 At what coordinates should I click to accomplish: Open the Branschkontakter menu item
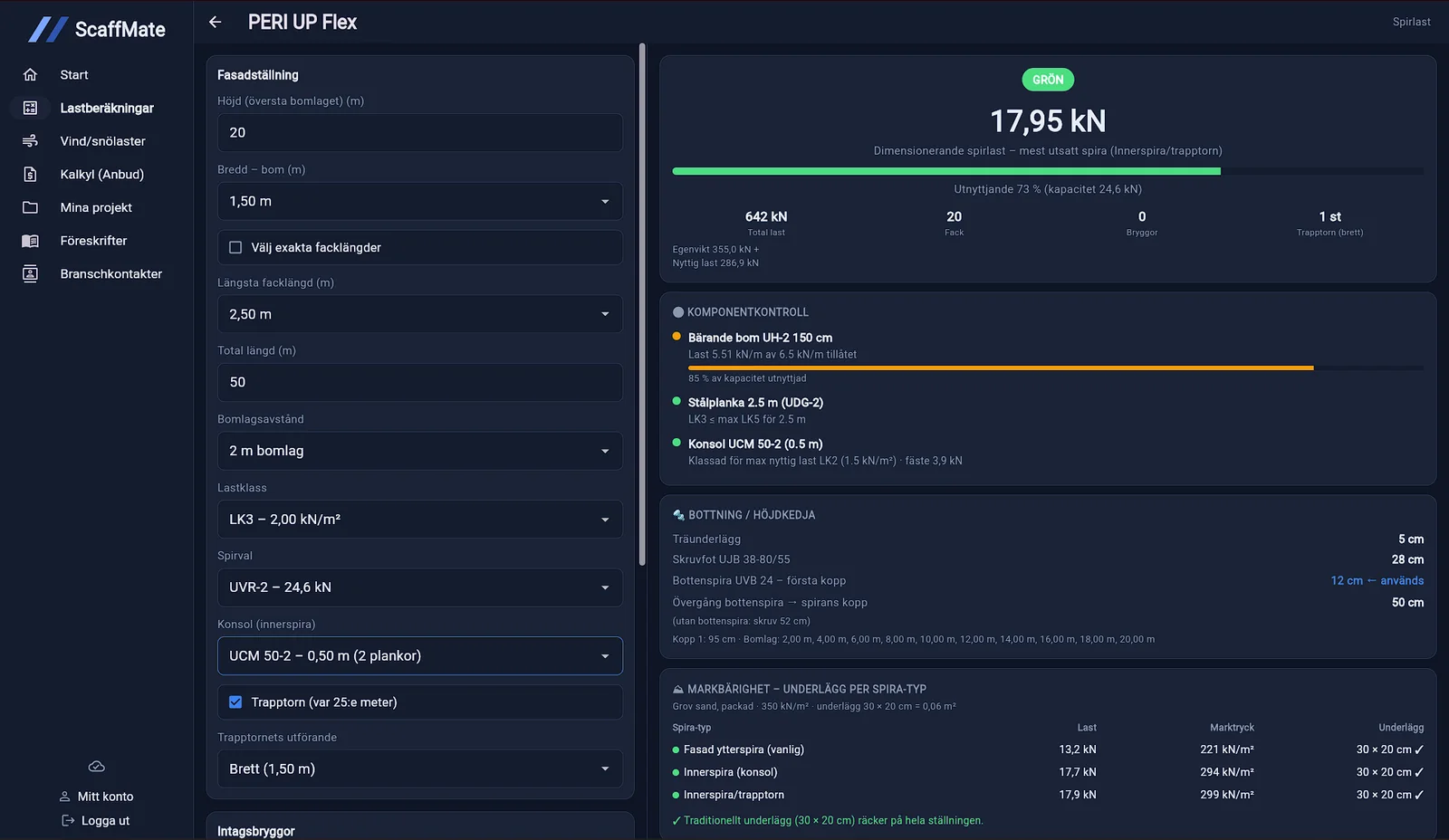[111, 273]
